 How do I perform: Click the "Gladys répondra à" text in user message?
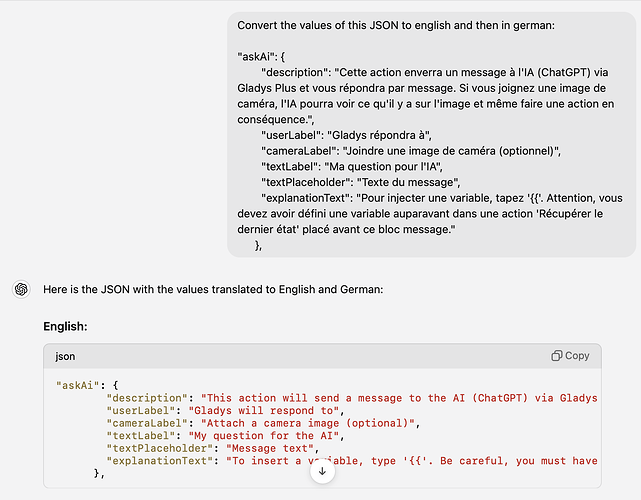point(379,135)
